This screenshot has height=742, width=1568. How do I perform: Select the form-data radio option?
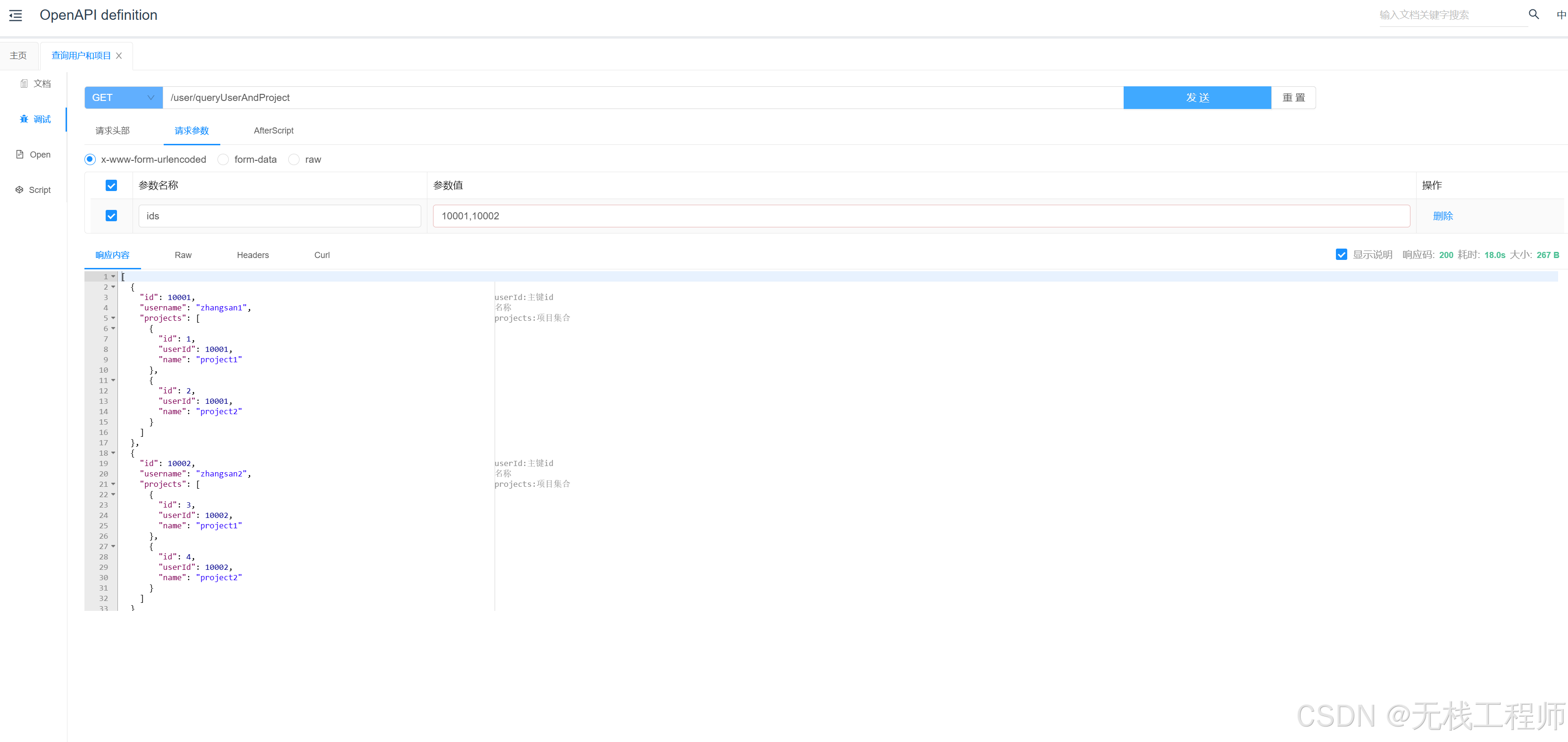click(224, 159)
